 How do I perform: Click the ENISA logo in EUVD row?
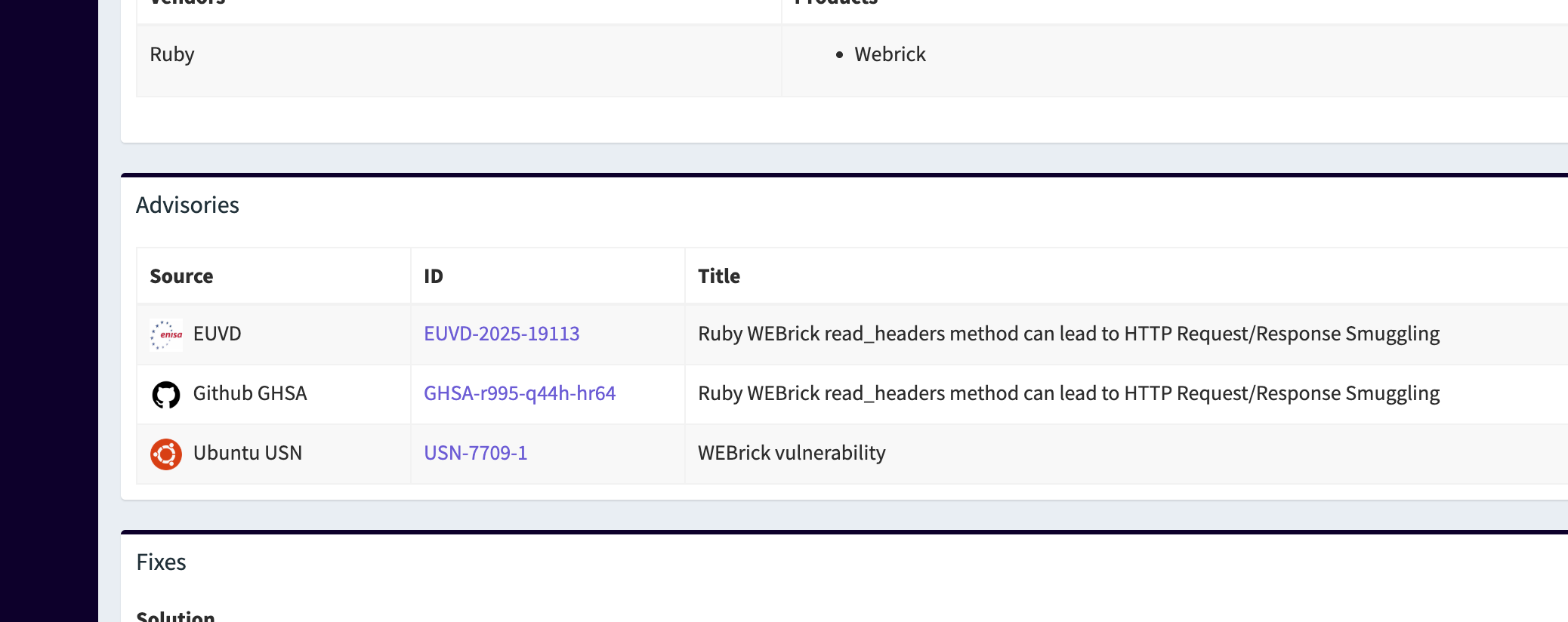[x=166, y=334]
